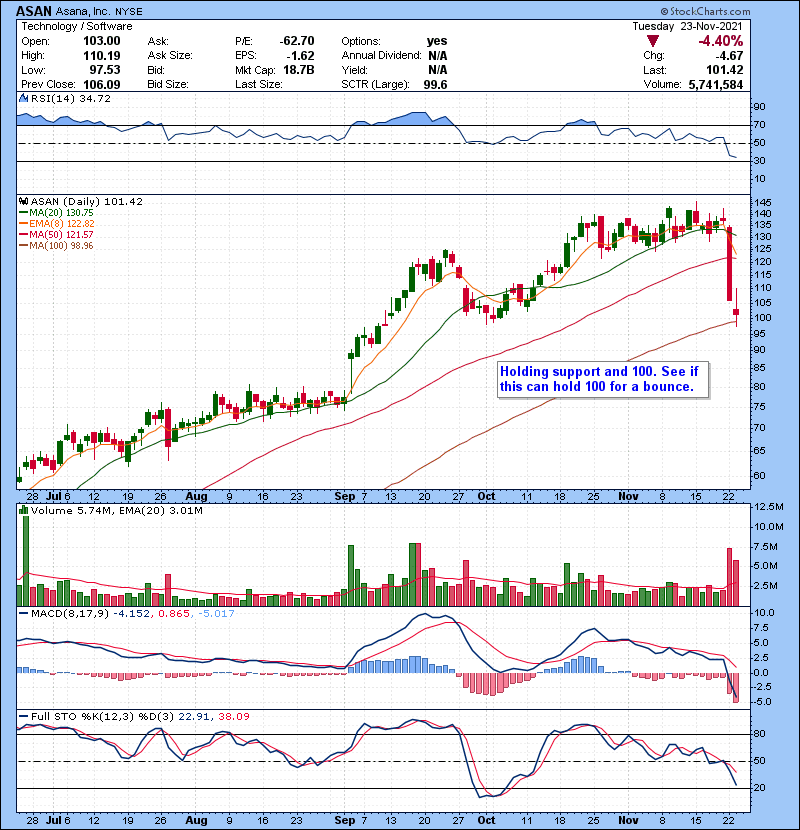Click the RSI indicator icon beside RSI(14)
This screenshot has height=830, width=800.
click(23, 98)
